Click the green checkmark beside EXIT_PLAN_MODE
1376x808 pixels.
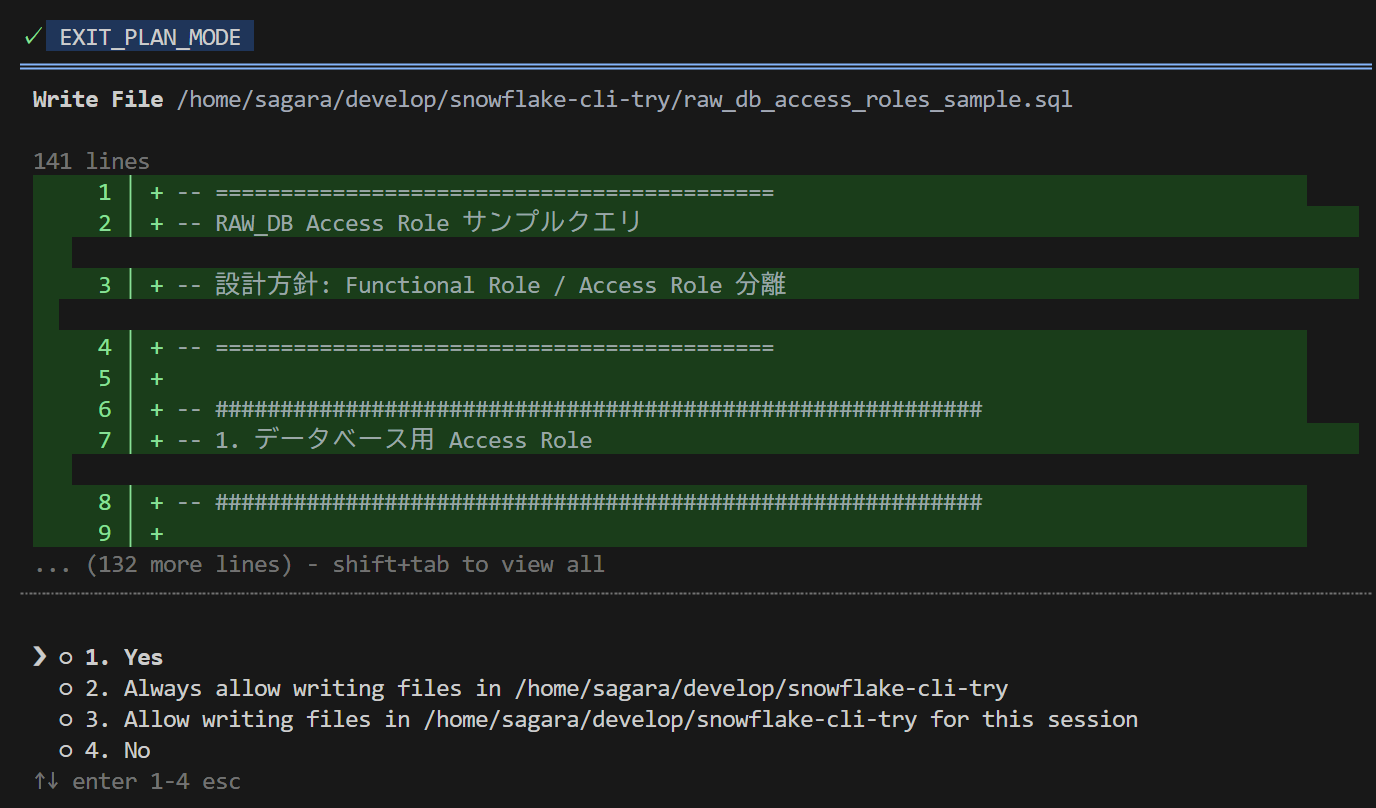tap(33, 38)
